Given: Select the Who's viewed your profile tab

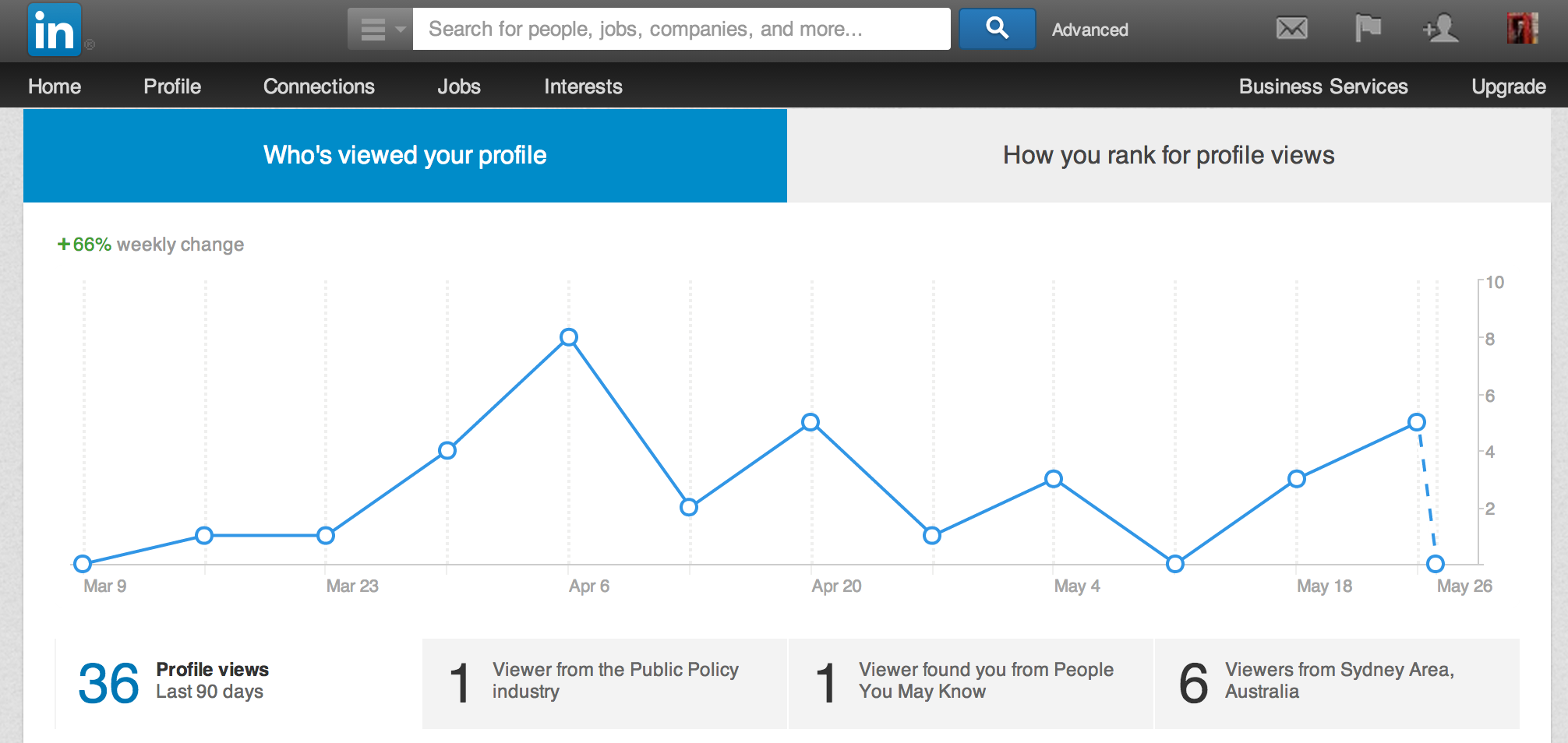Looking at the screenshot, I should point(405,156).
